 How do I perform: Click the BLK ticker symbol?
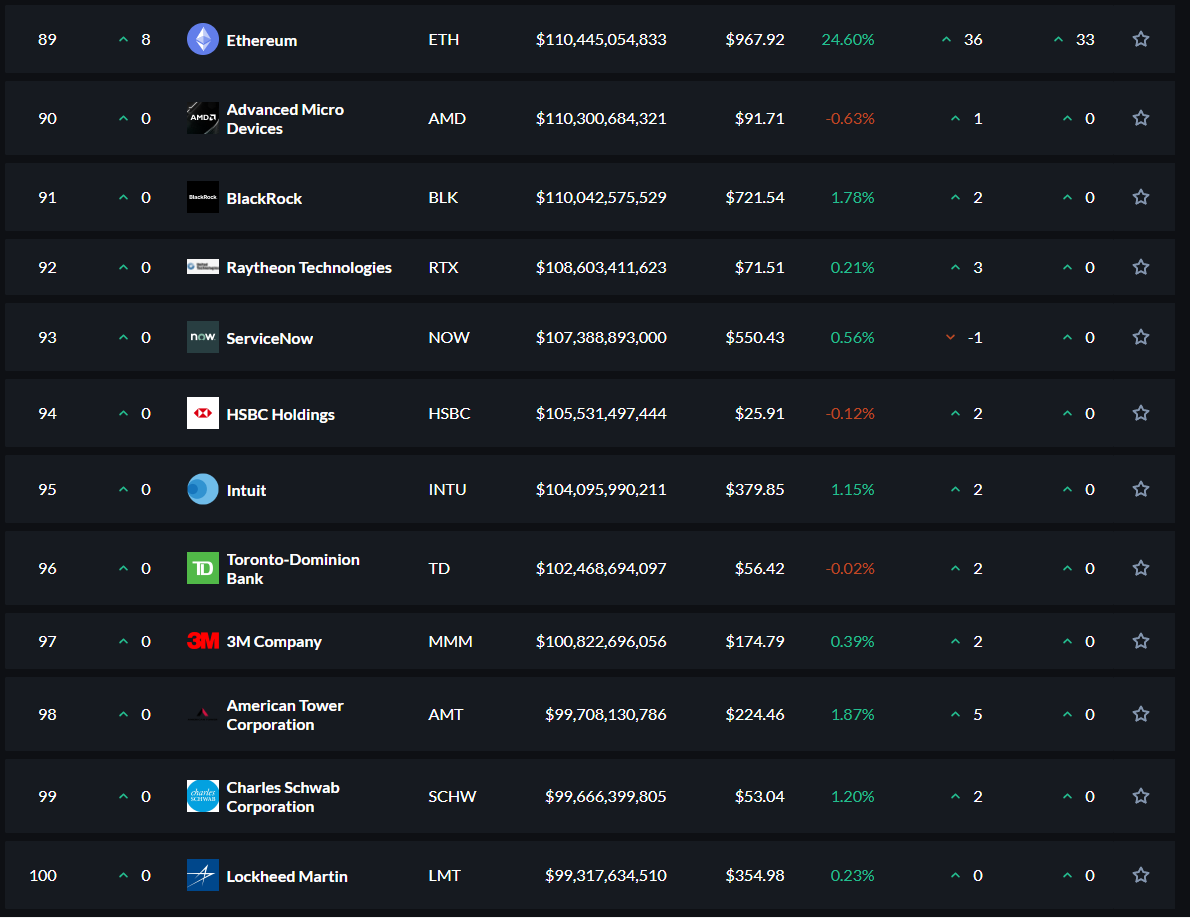coord(443,197)
